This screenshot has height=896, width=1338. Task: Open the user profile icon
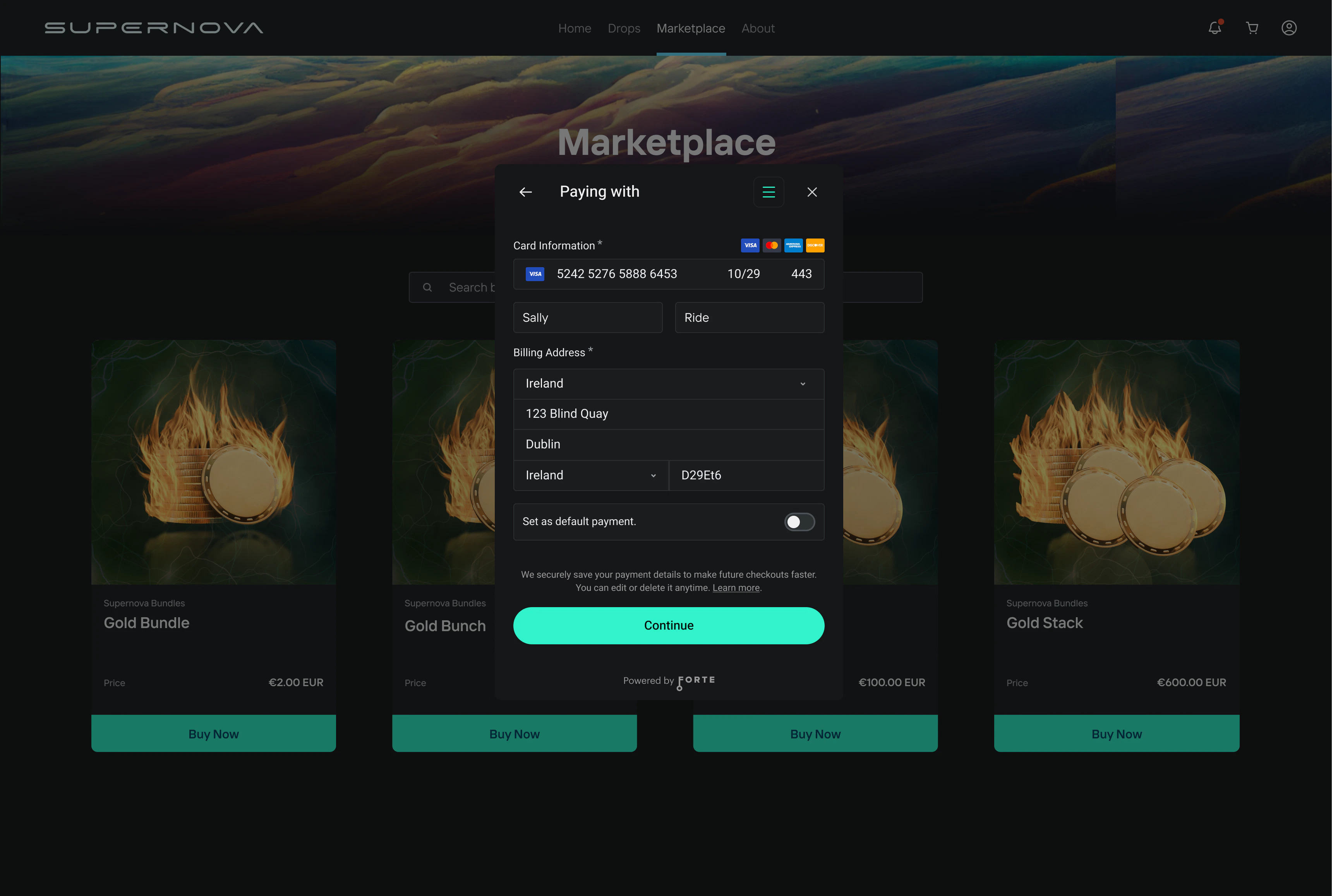coord(1289,28)
